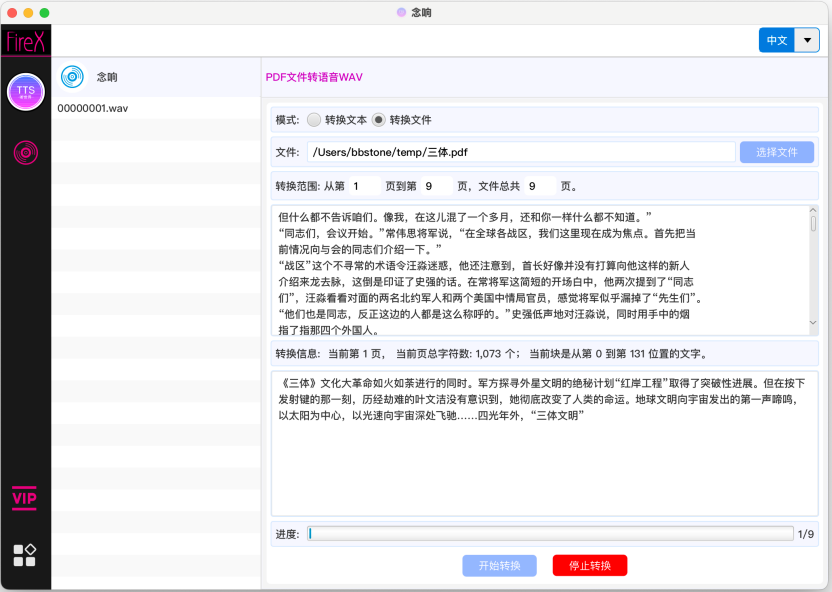Click the file path input field
Viewport: 832px width, 592px height.
[521, 152]
